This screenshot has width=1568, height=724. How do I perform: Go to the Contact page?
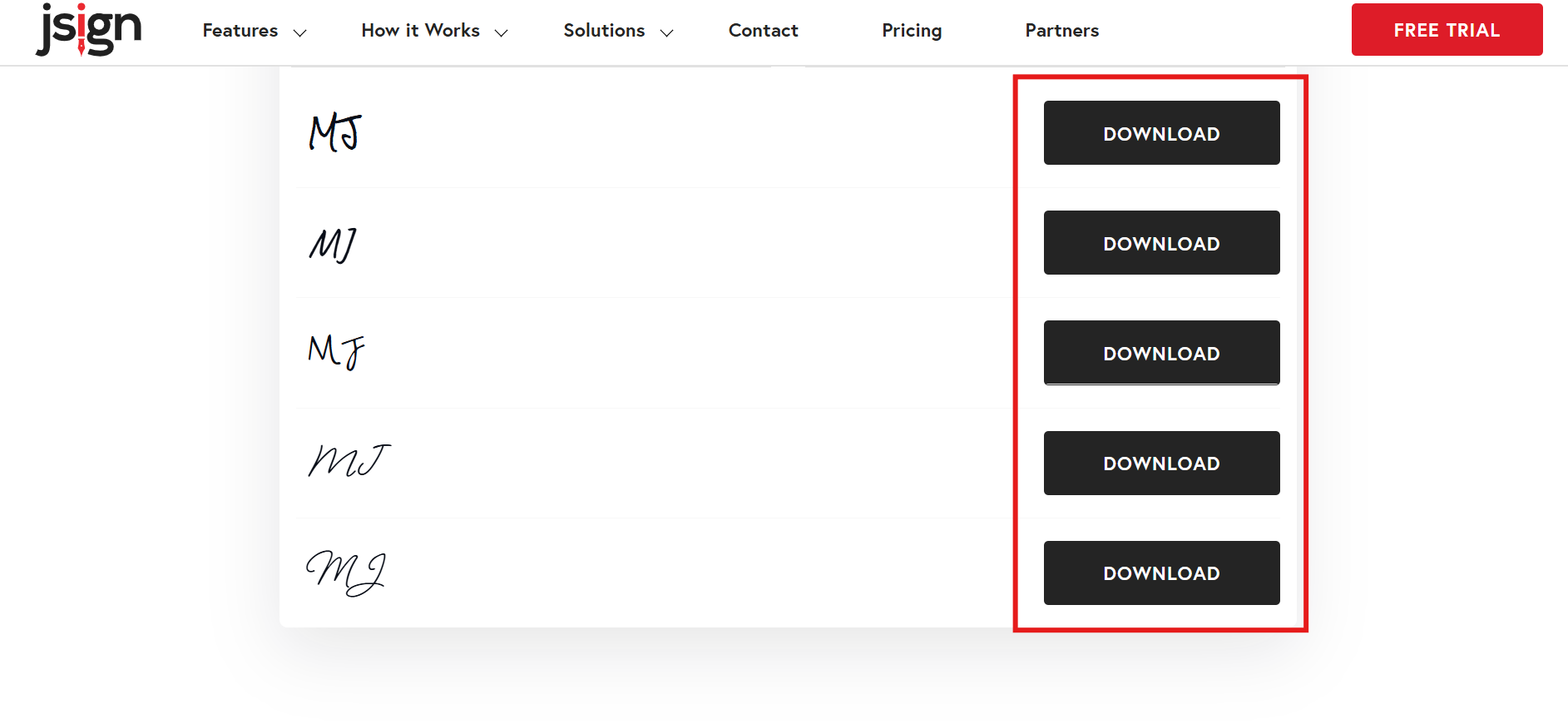click(x=763, y=31)
